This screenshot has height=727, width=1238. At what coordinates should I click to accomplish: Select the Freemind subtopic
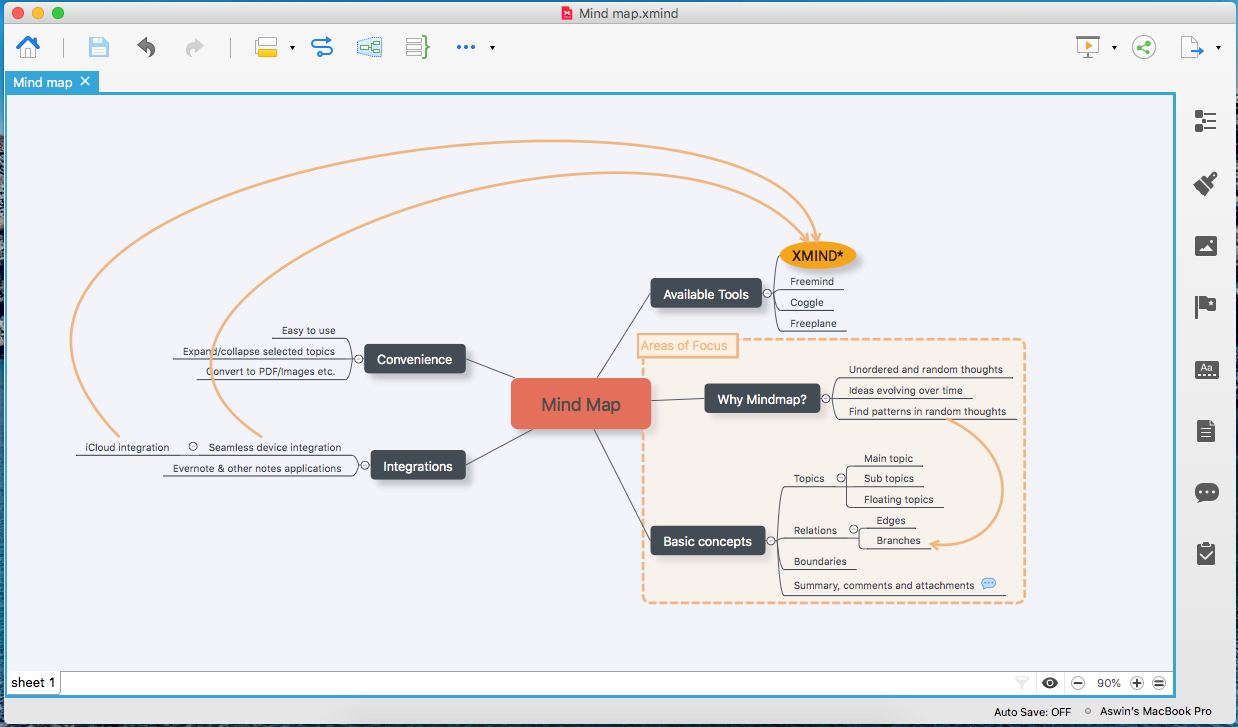(812, 282)
